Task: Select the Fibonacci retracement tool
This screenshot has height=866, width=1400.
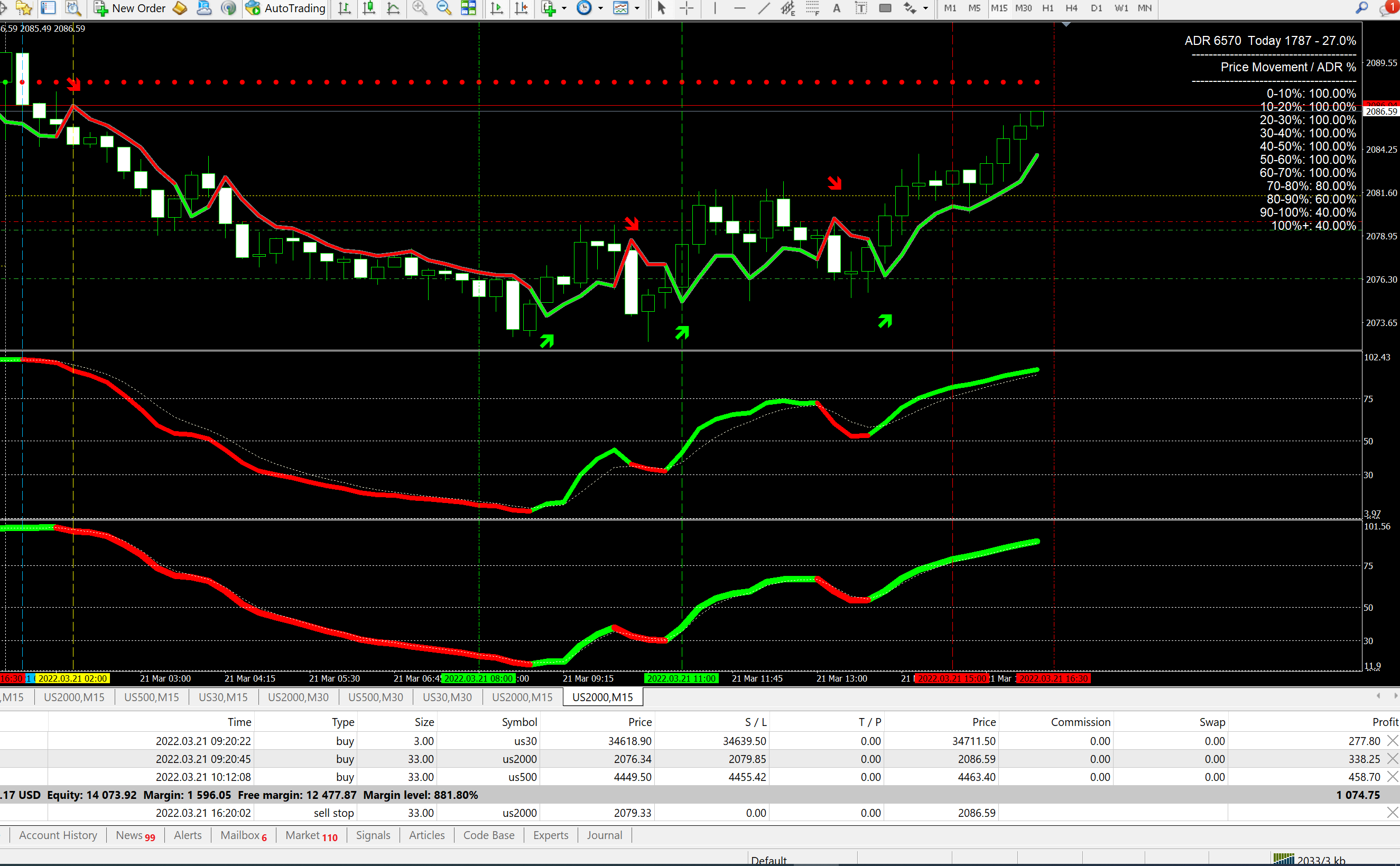Action: 812,8
